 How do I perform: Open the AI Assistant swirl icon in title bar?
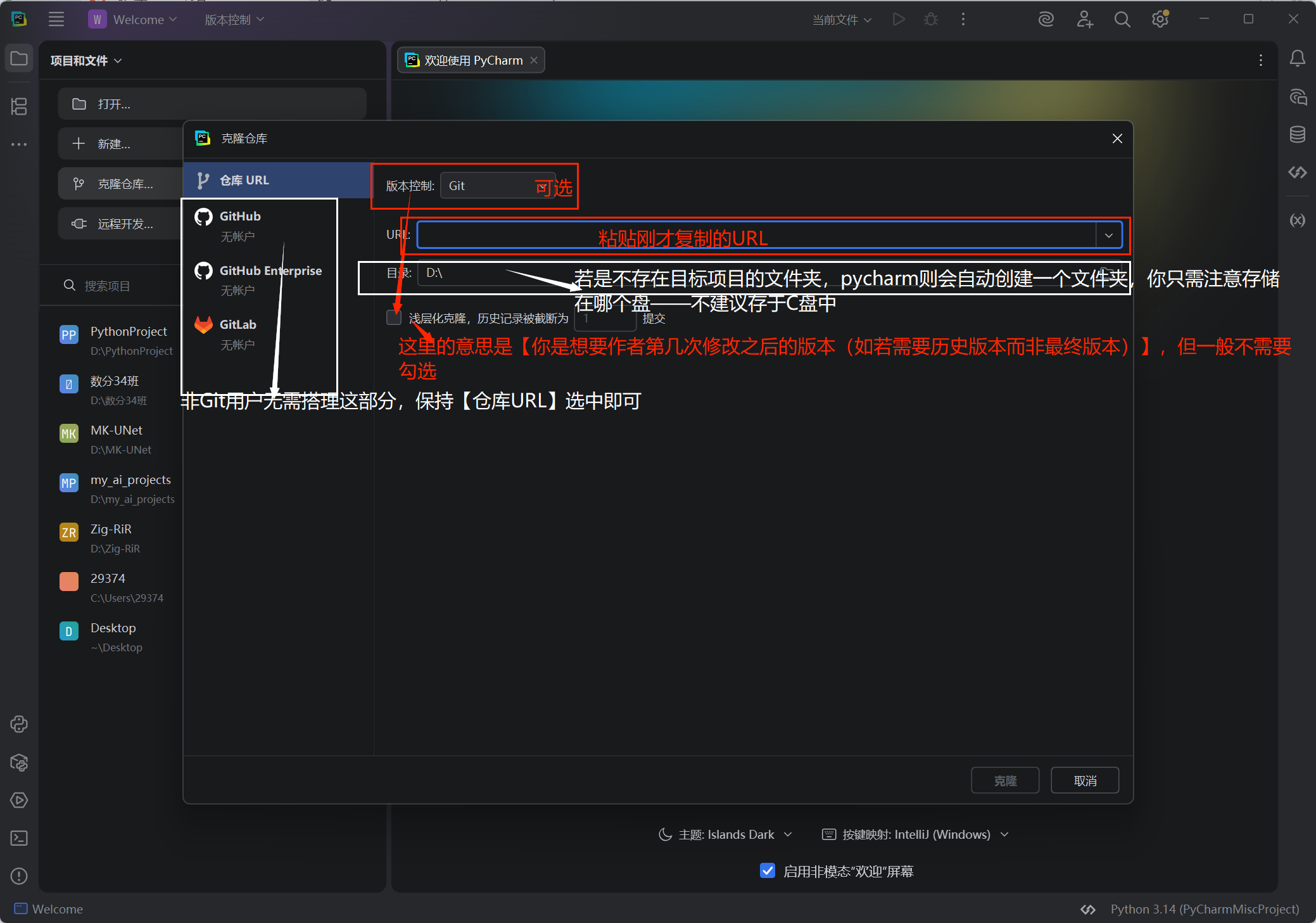[x=1046, y=20]
